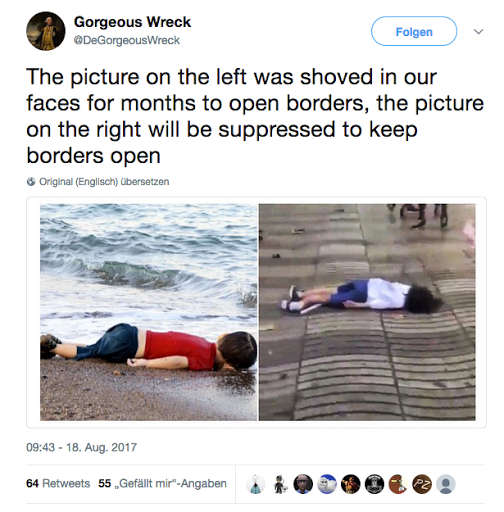
Task: Open the brown cartoon character liker avatar
Action: [x=398, y=484]
